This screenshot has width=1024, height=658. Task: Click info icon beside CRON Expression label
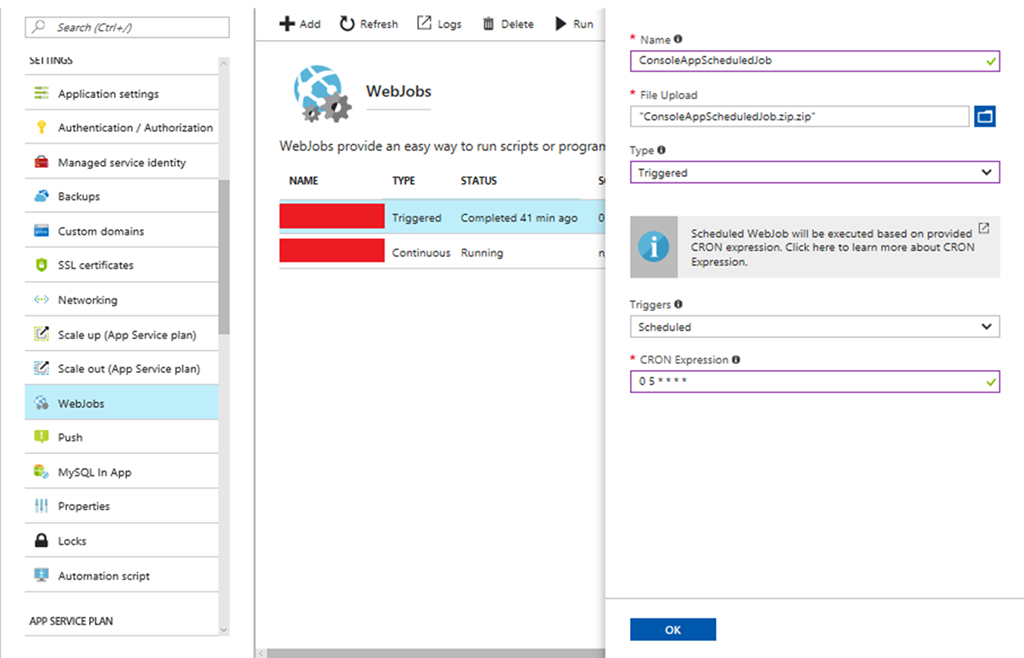click(x=736, y=360)
